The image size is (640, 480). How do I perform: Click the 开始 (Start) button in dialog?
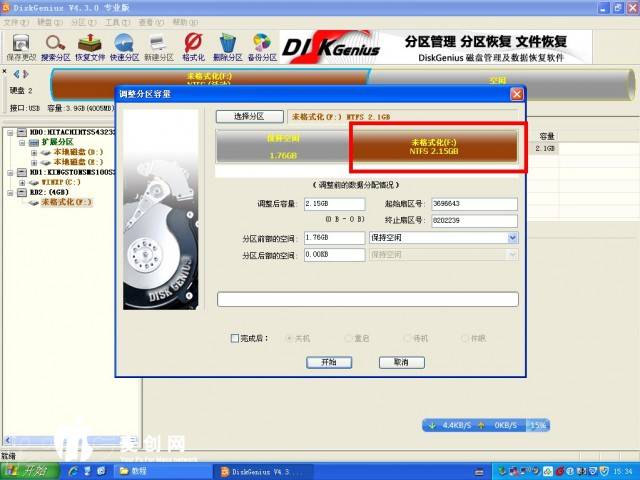(x=328, y=362)
